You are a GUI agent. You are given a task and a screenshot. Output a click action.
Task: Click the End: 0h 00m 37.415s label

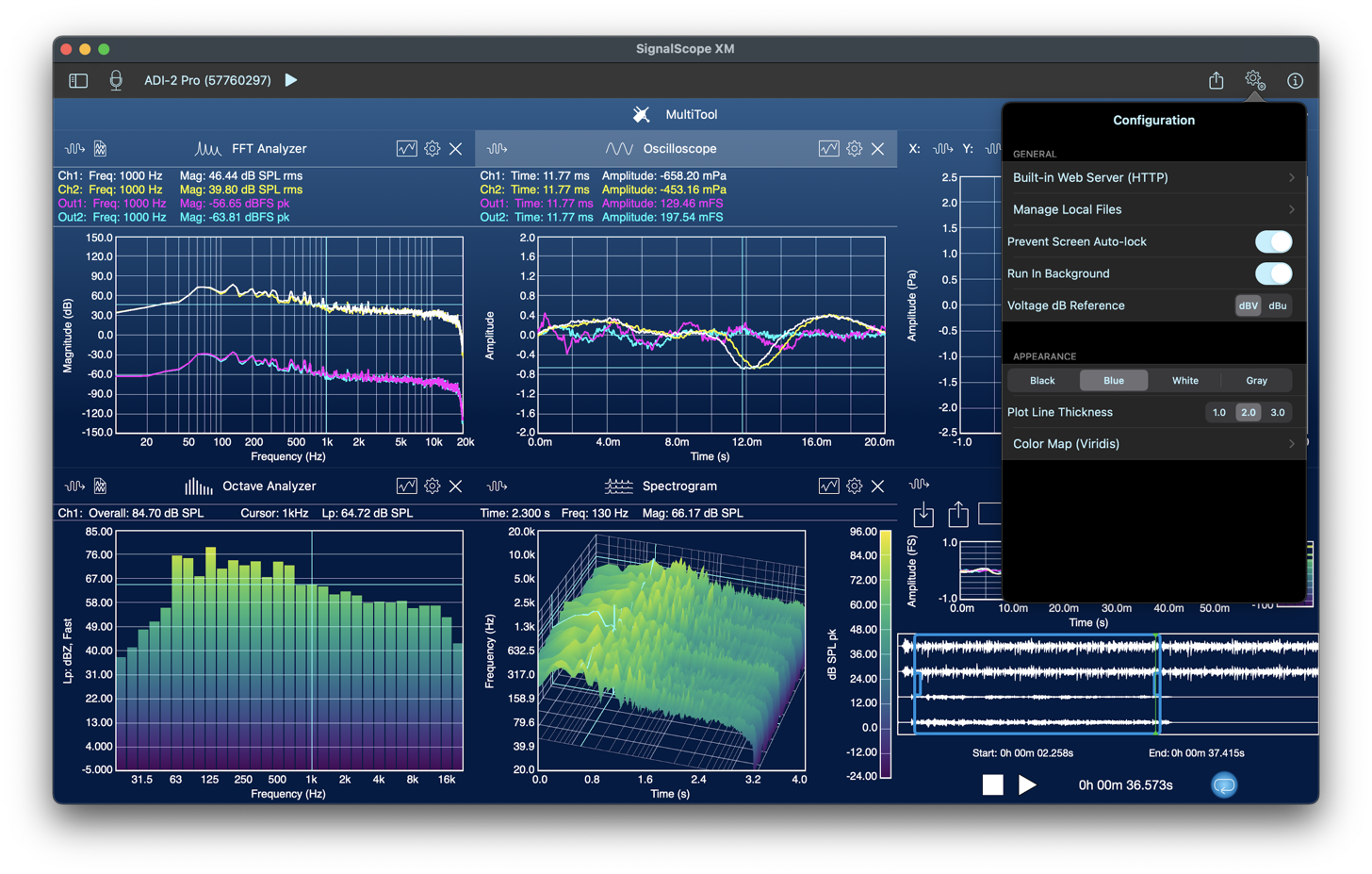click(1196, 753)
